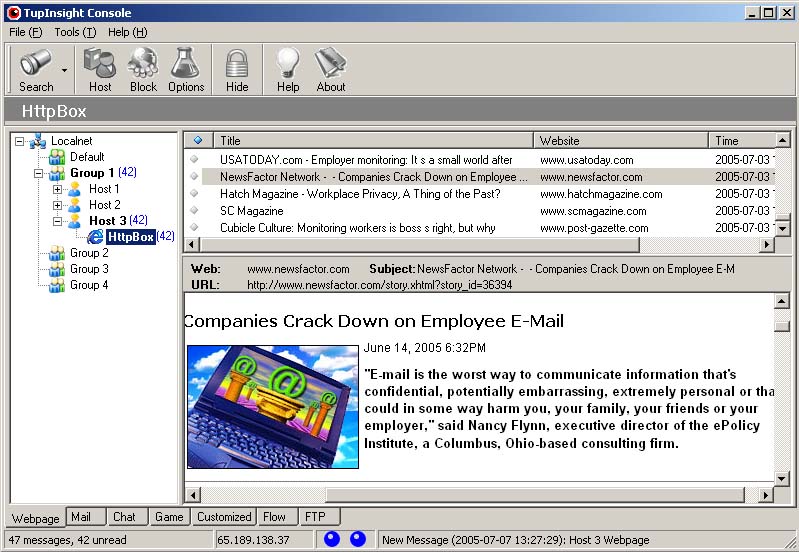
Task: Open Options flask icon
Action: point(185,63)
